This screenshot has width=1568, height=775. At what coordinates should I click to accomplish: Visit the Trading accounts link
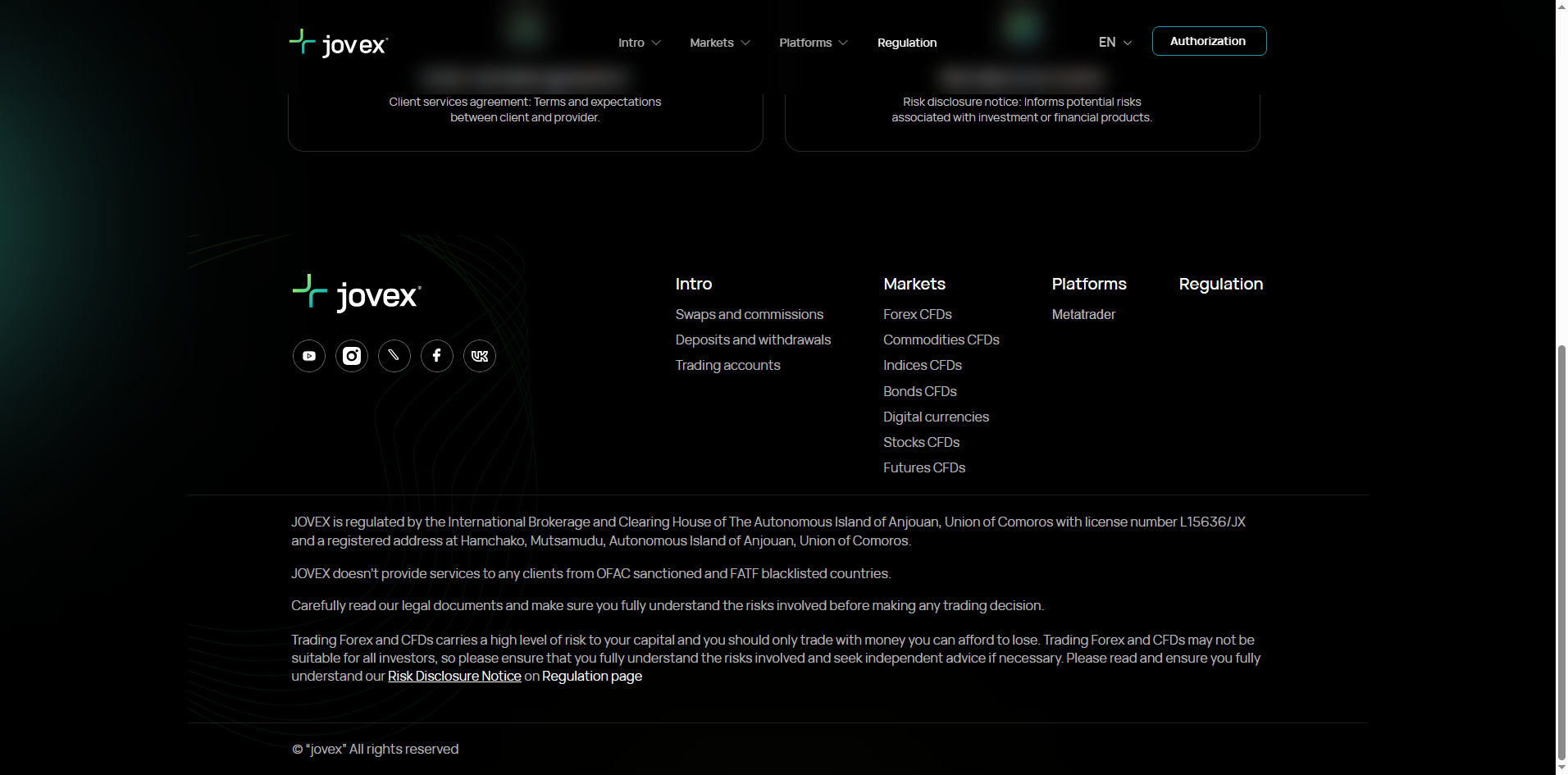click(727, 365)
